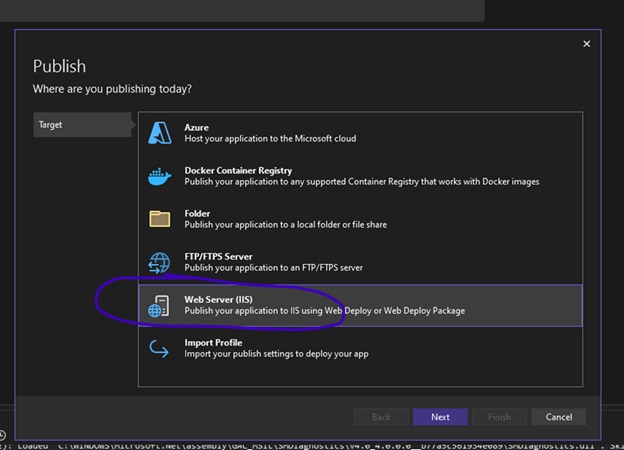The height and width of the screenshot is (450, 624).
Task: Click the Docker whale icon
Action: pos(160,177)
